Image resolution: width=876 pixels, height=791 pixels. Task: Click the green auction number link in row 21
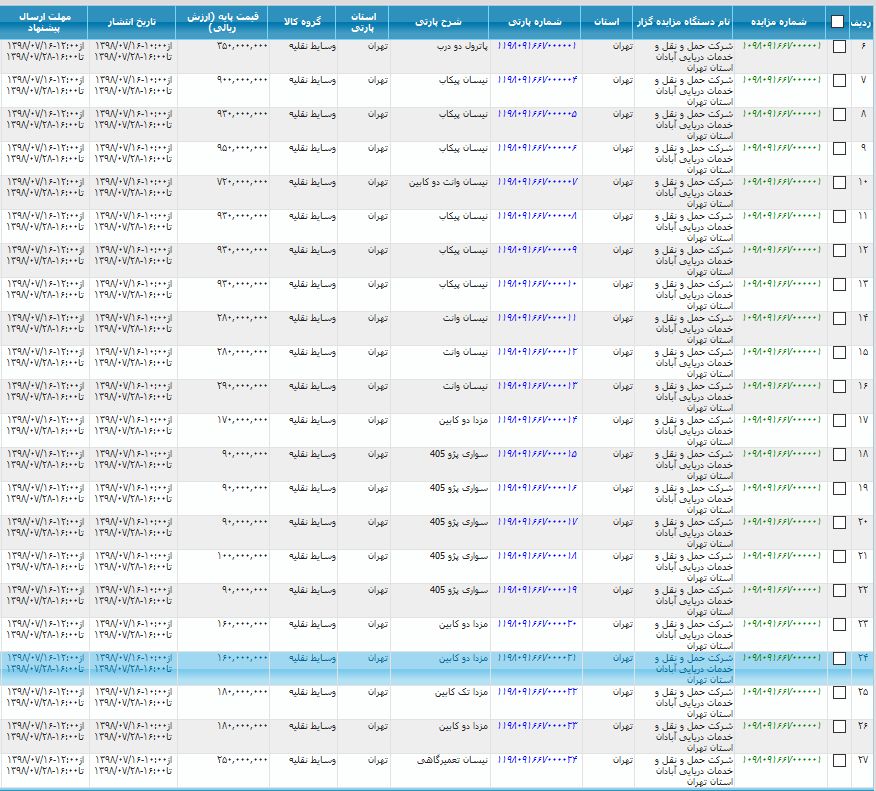(781, 556)
